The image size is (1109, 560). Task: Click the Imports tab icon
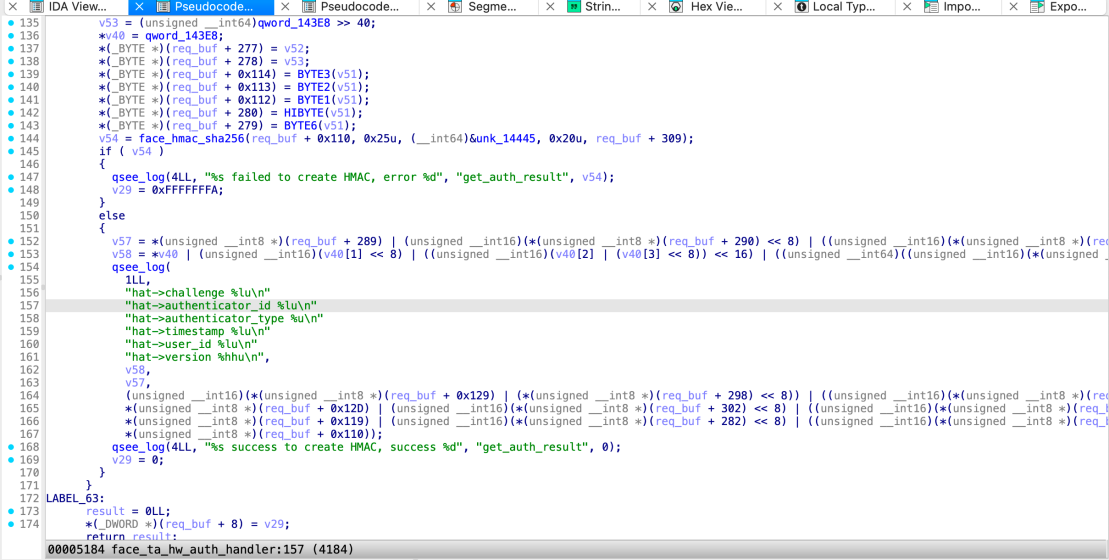point(931,7)
